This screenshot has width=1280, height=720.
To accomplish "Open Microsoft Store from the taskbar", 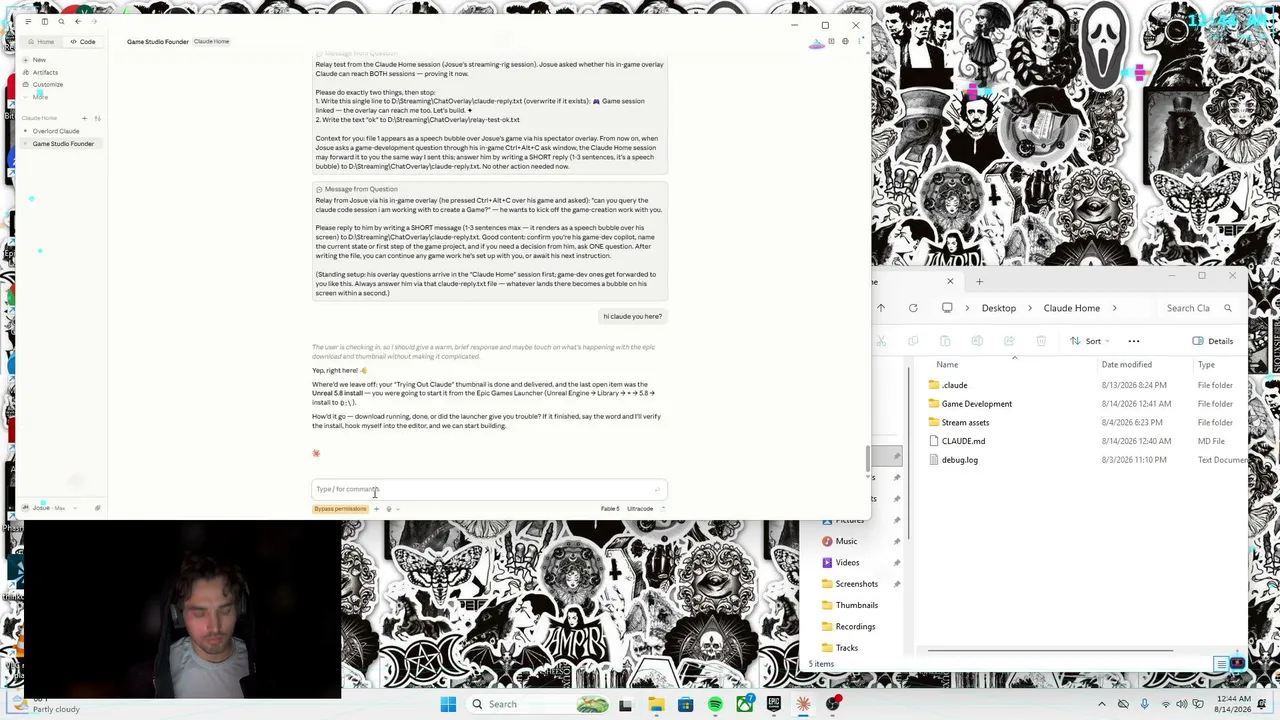I will [x=685, y=704].
